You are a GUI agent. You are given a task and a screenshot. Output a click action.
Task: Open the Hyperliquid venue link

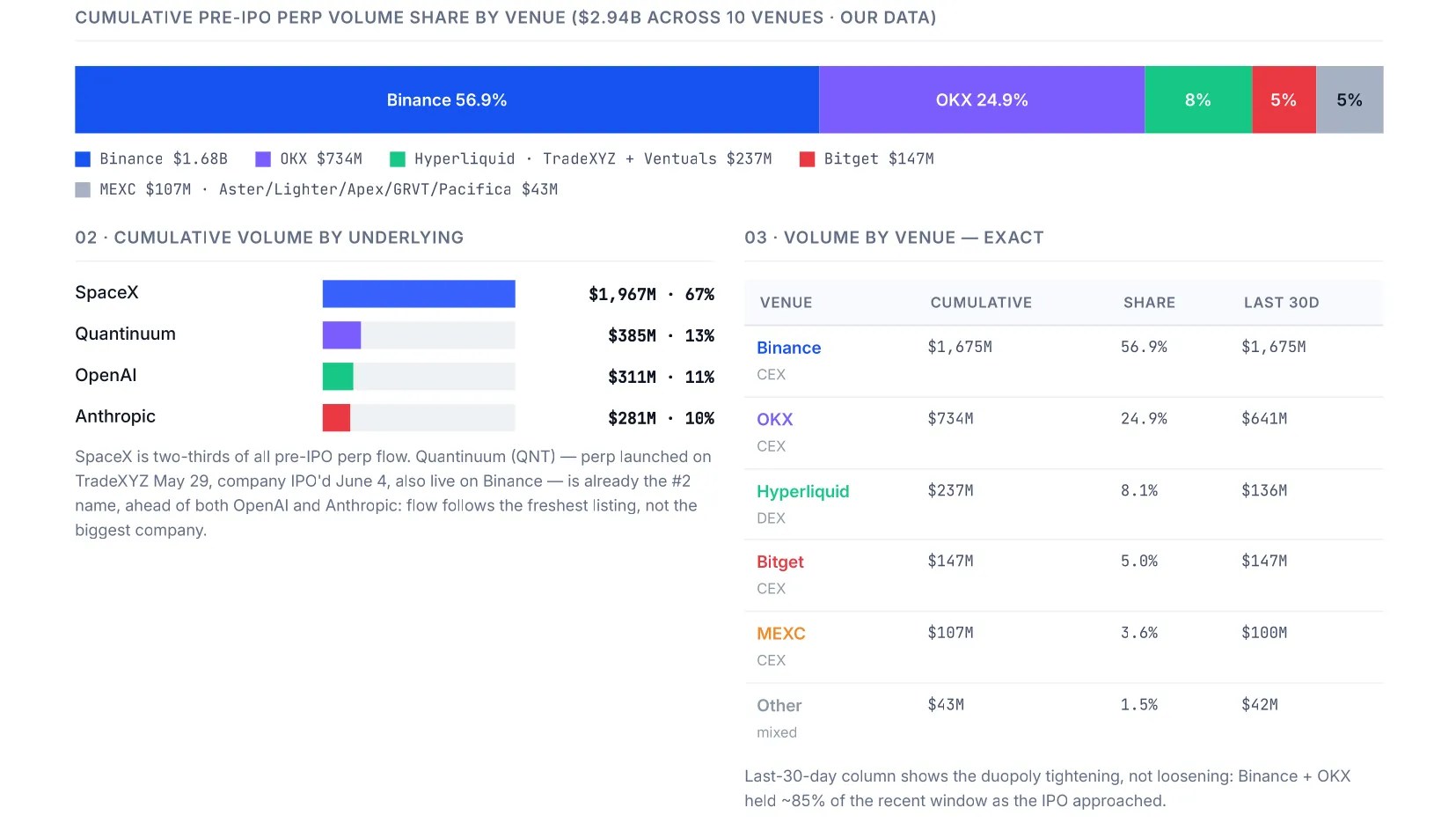point(803,491)
